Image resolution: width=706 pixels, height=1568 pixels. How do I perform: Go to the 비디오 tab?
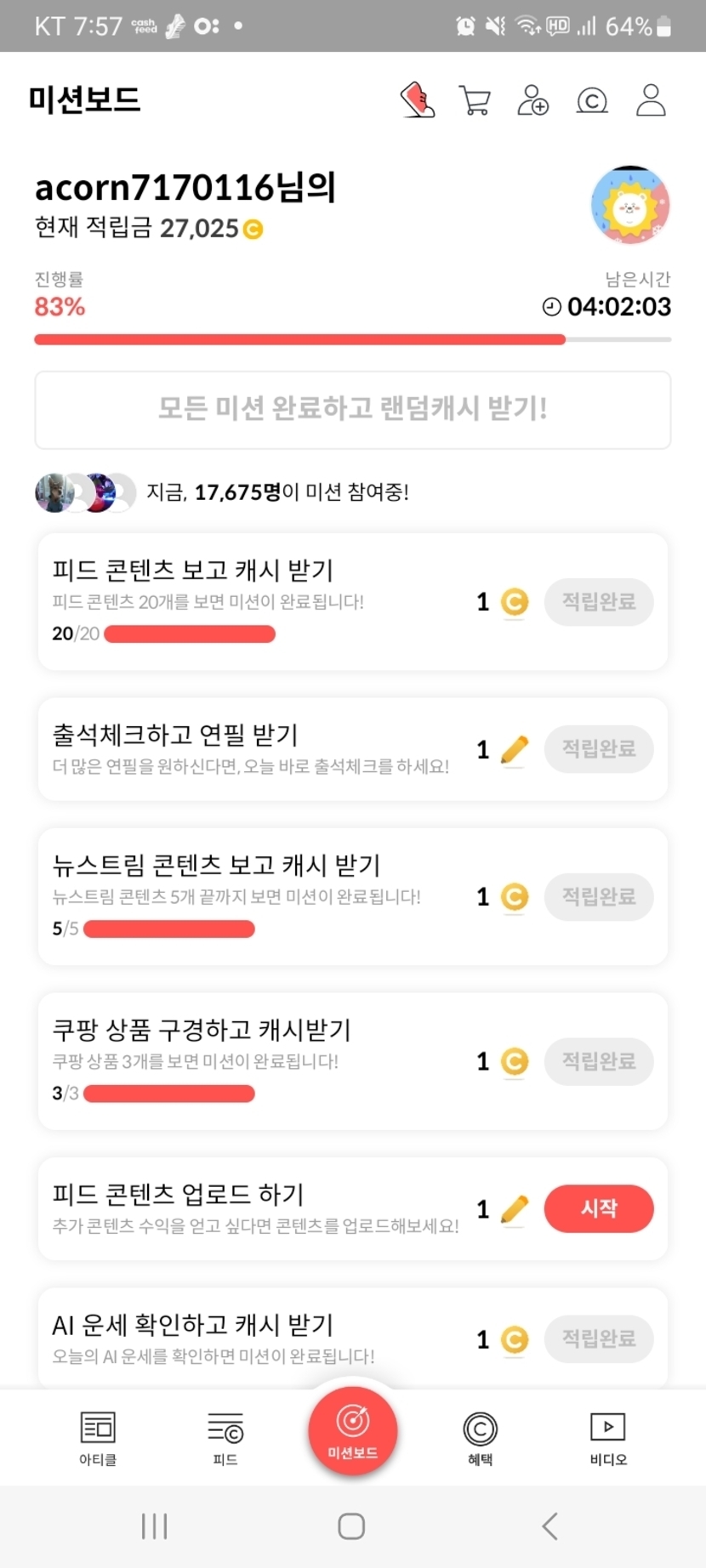point(608,1438)
